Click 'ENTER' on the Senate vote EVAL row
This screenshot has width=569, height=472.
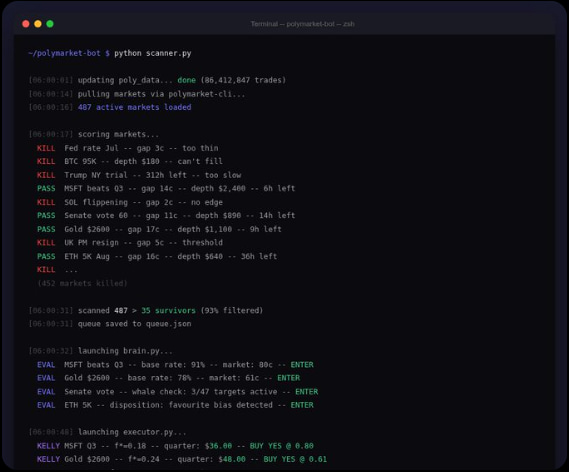[x=307, y=392]
